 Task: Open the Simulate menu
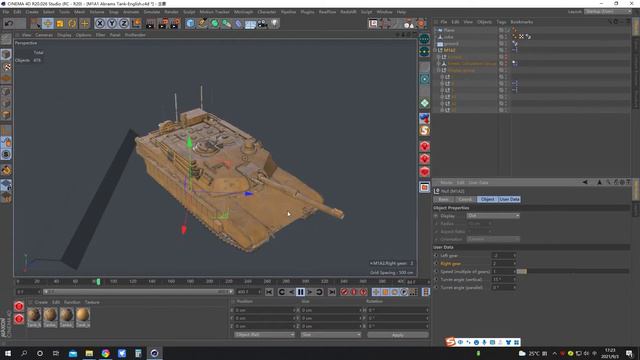[151, 12]
